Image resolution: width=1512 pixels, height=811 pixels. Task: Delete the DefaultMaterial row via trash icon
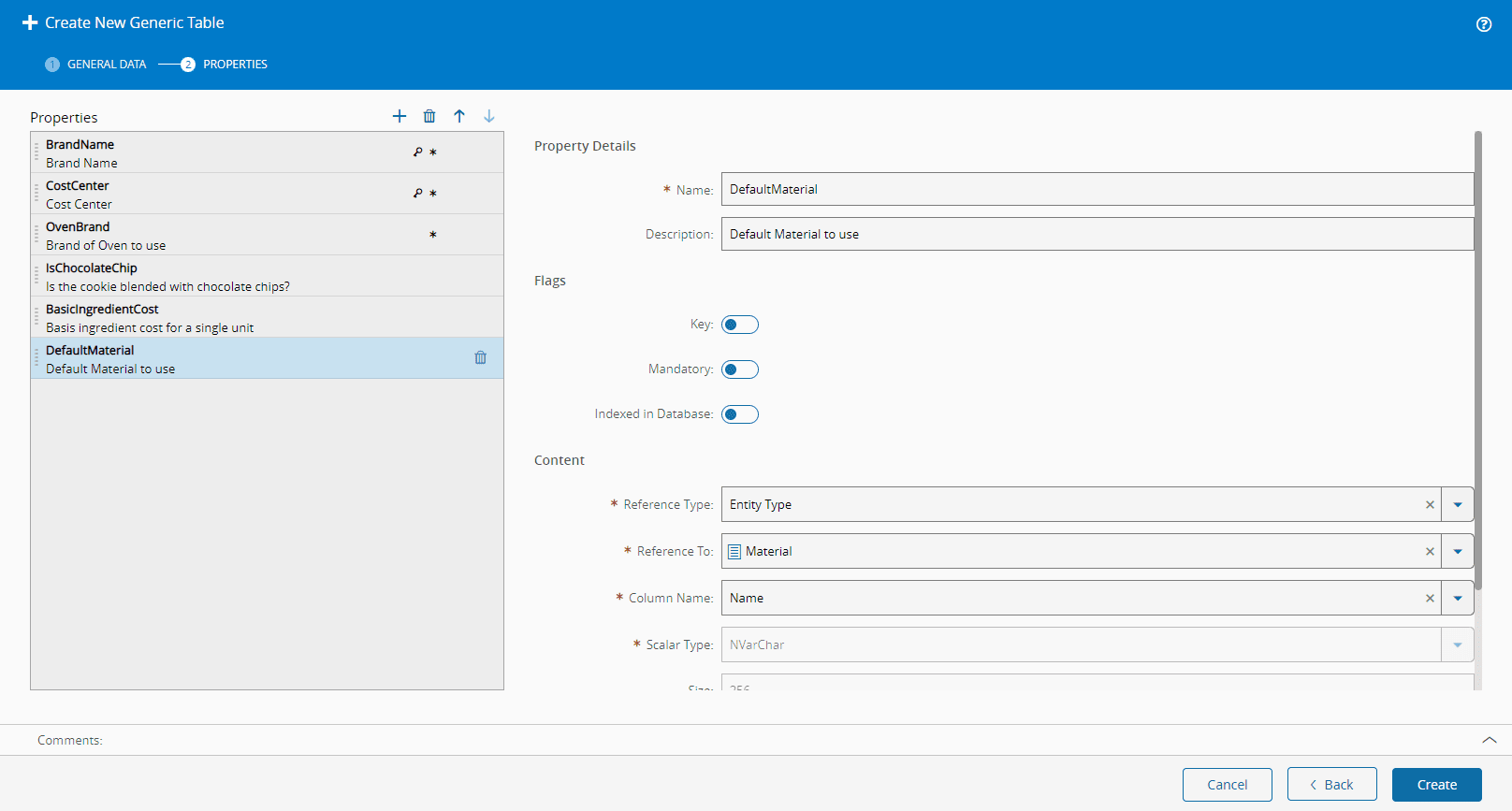[481, 357]
